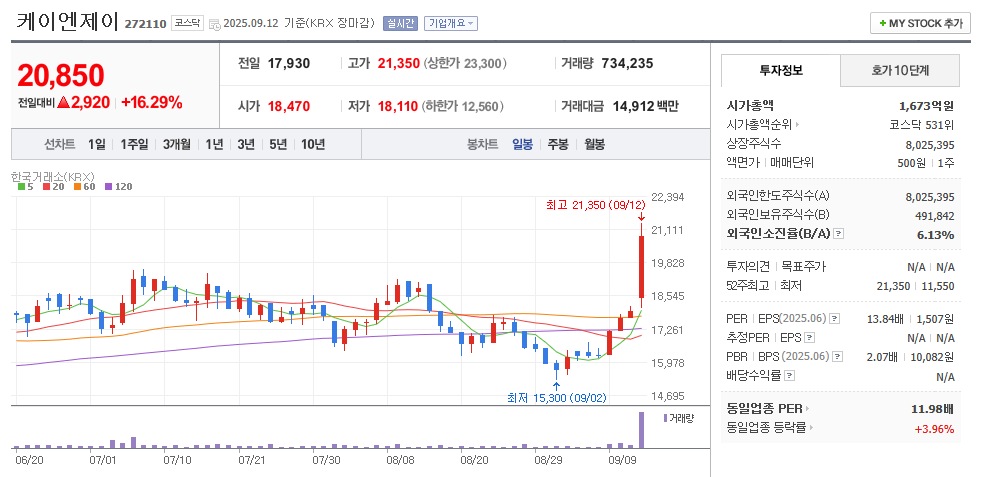Select the 5년 line chart period

277,145
